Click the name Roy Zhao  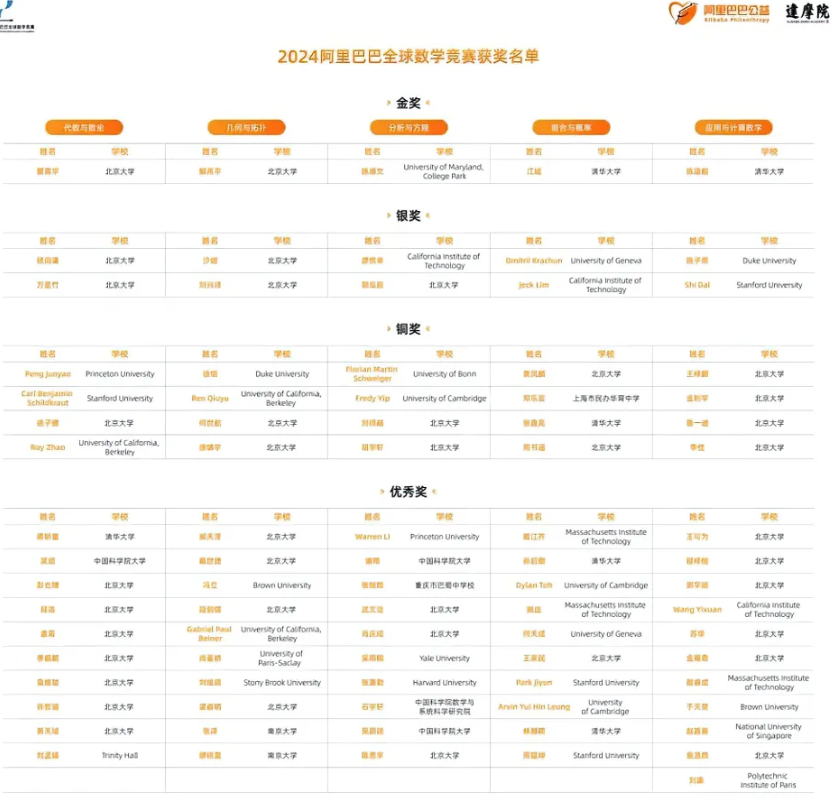(48, 447)
